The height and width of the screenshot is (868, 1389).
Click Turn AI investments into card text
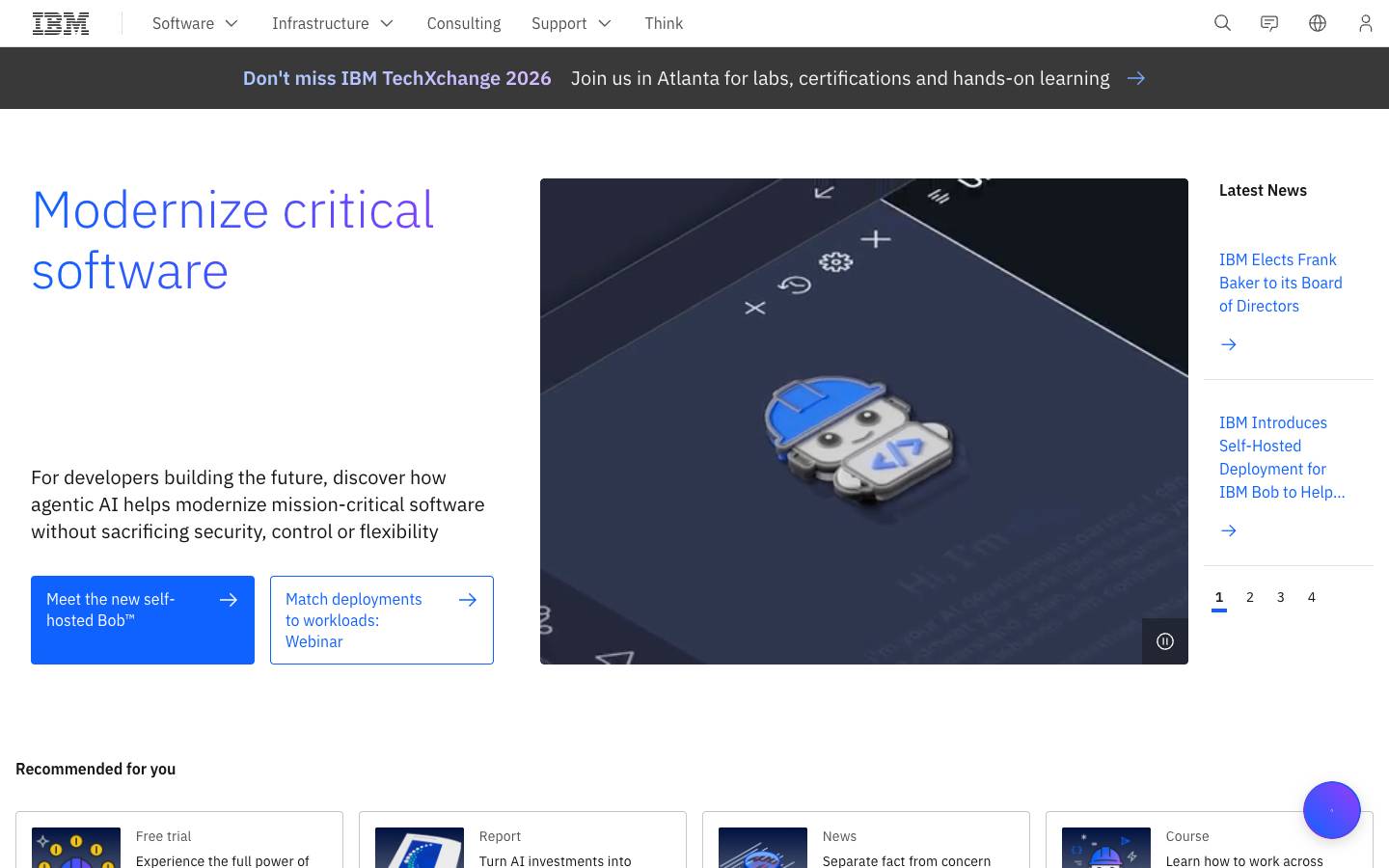click(556, 860)
